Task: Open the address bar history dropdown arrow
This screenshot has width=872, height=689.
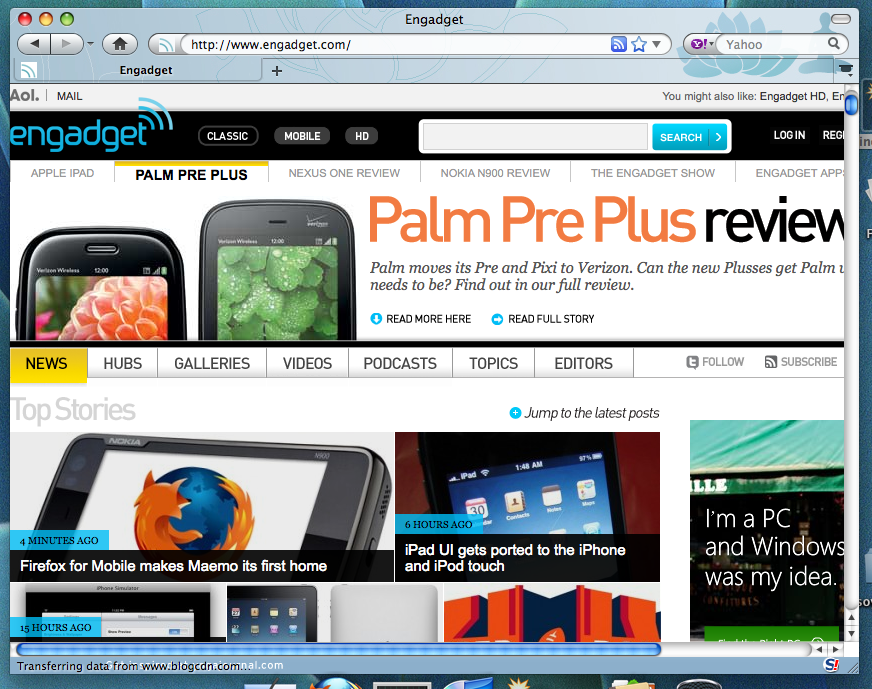Action: [x=657, y=44]
